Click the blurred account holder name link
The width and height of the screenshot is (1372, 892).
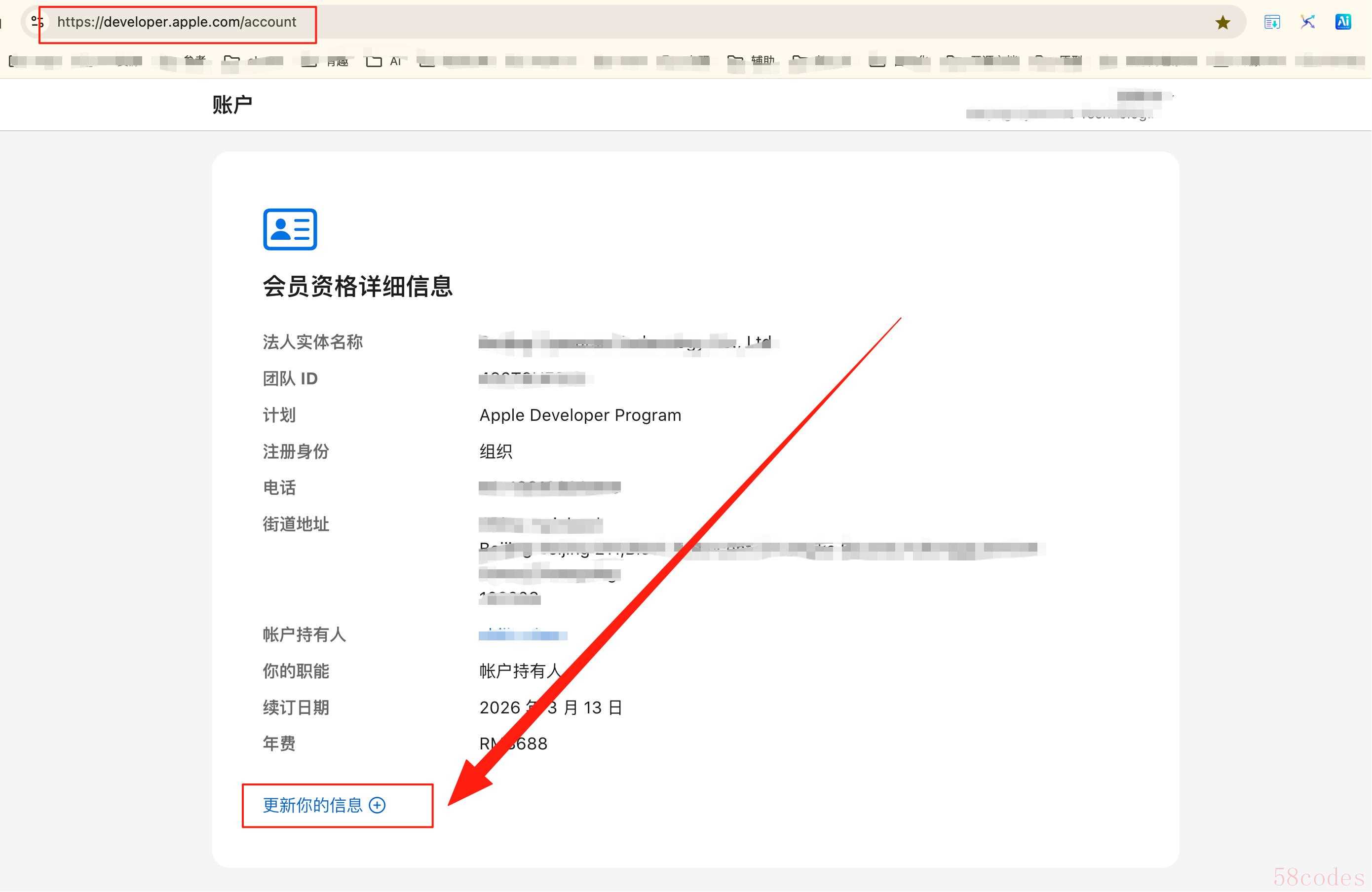523,634
